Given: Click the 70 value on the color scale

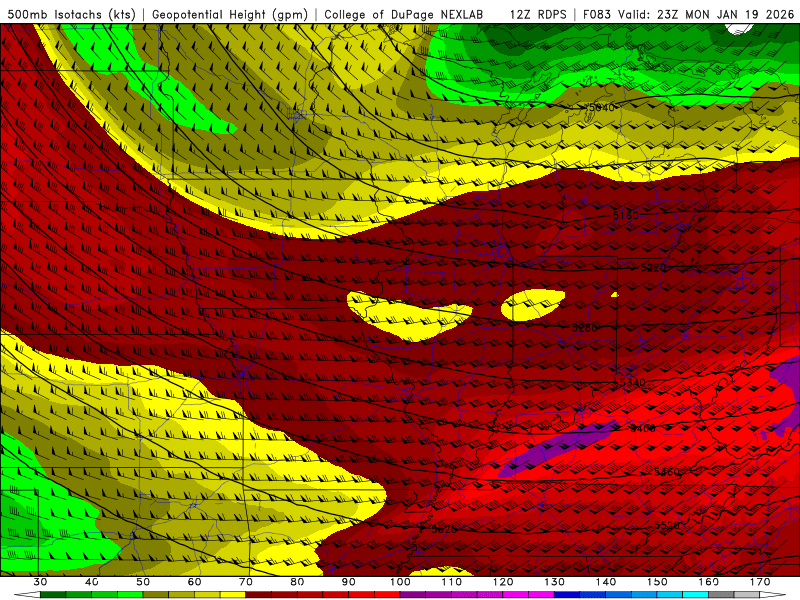Looking at the screenshot, I should coord(246,582).
